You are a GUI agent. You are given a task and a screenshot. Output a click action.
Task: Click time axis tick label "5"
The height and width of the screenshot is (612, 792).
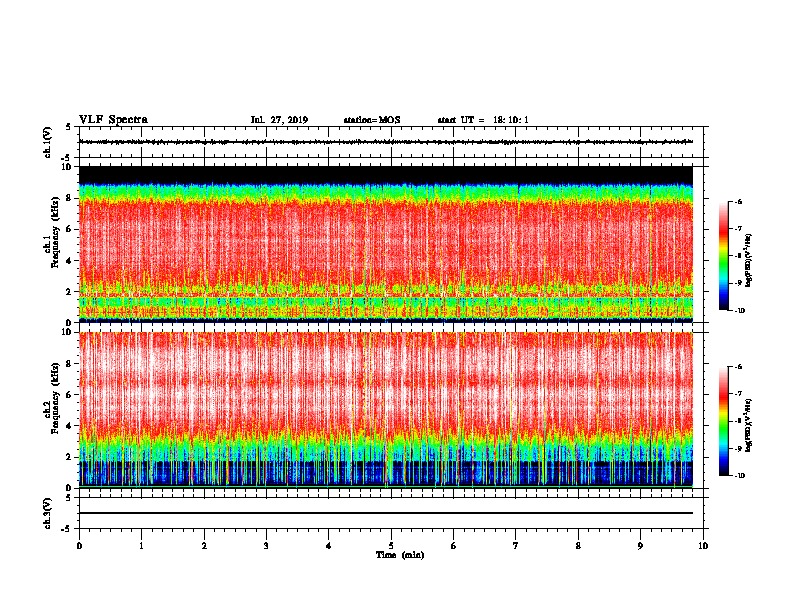click(x=391, y=546)
